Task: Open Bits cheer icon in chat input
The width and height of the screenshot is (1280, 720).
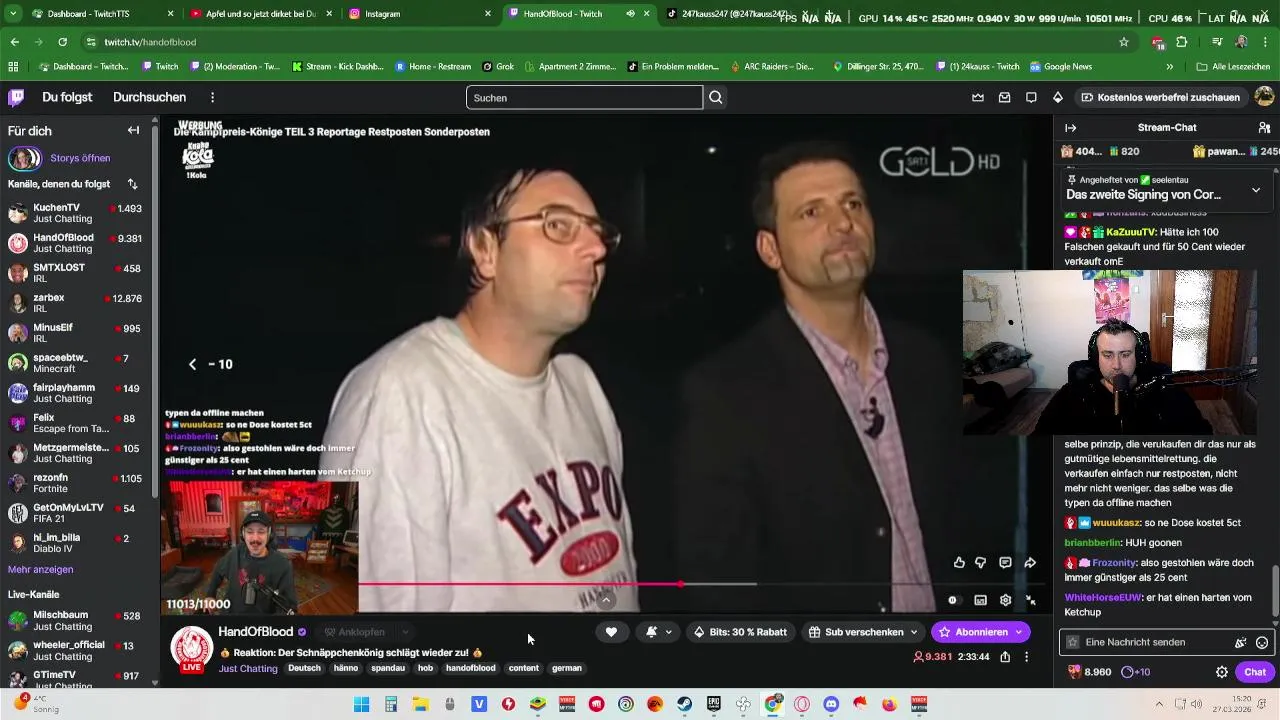Action: [x=1241, y=642]
